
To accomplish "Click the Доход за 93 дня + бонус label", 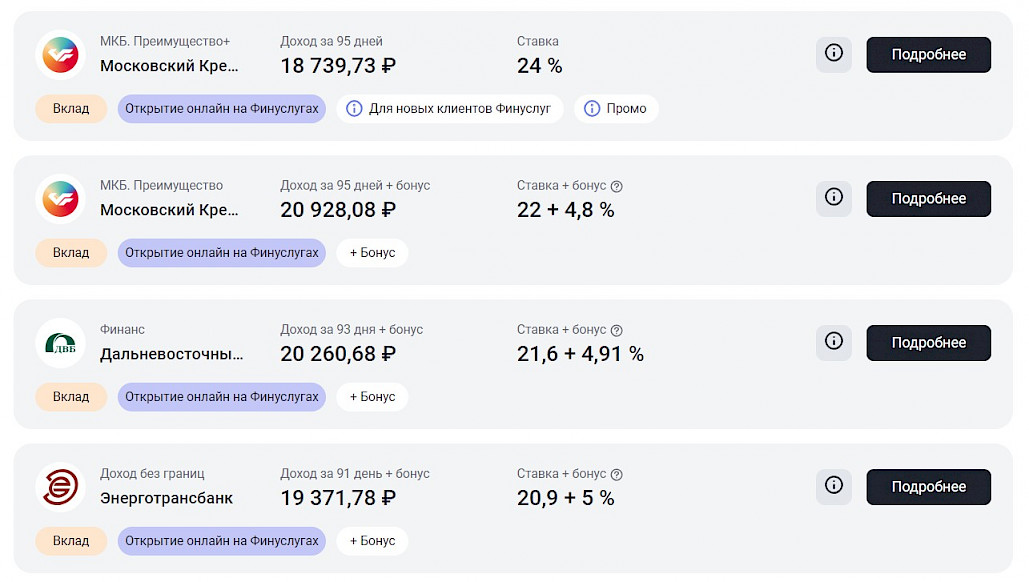I will (352, 329).
